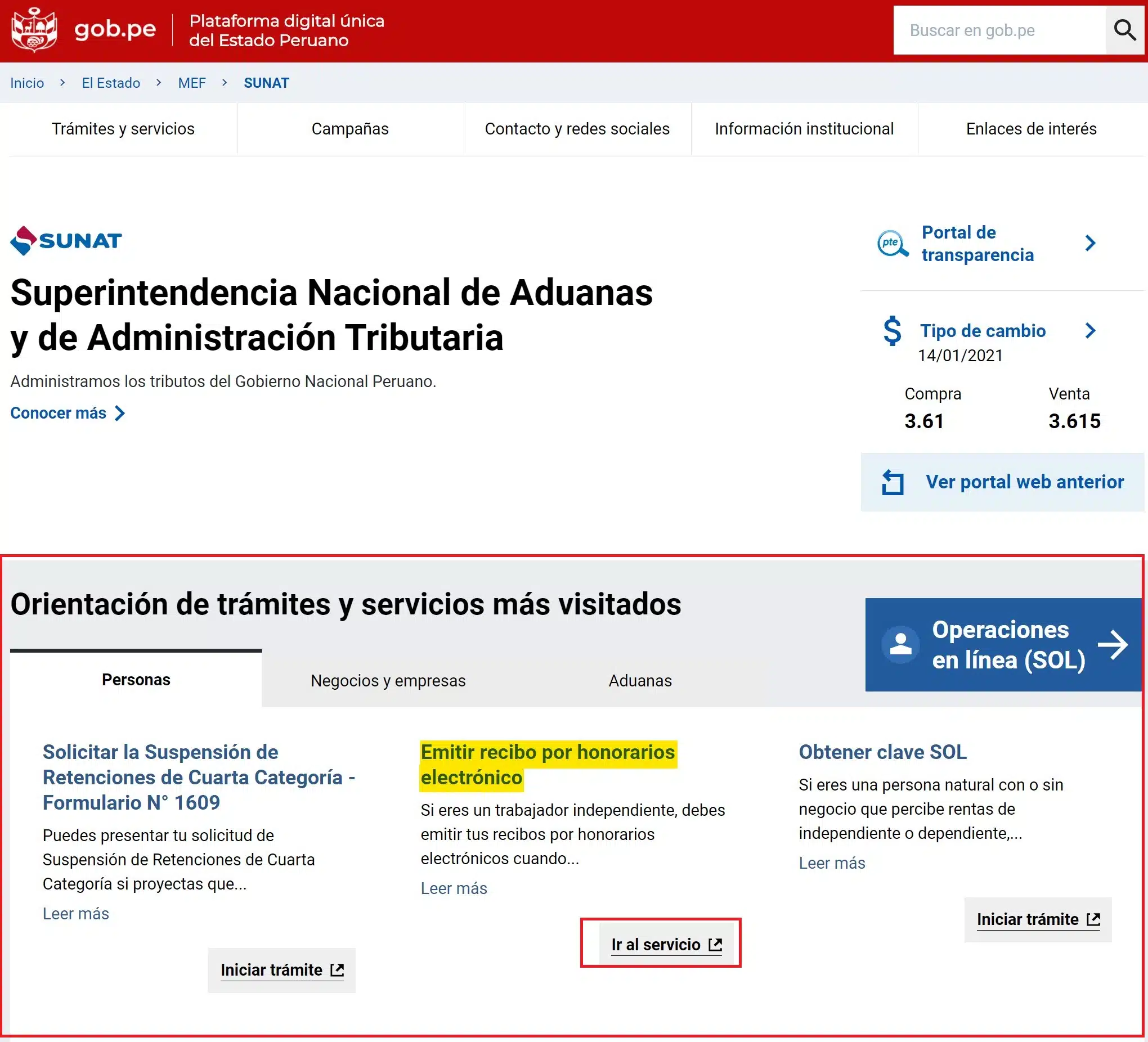The height and width of the screenshot is (1042, 1148).
Task: Click the dollar sign Tipo de cambio icon
Action: [x=893, y=331]
